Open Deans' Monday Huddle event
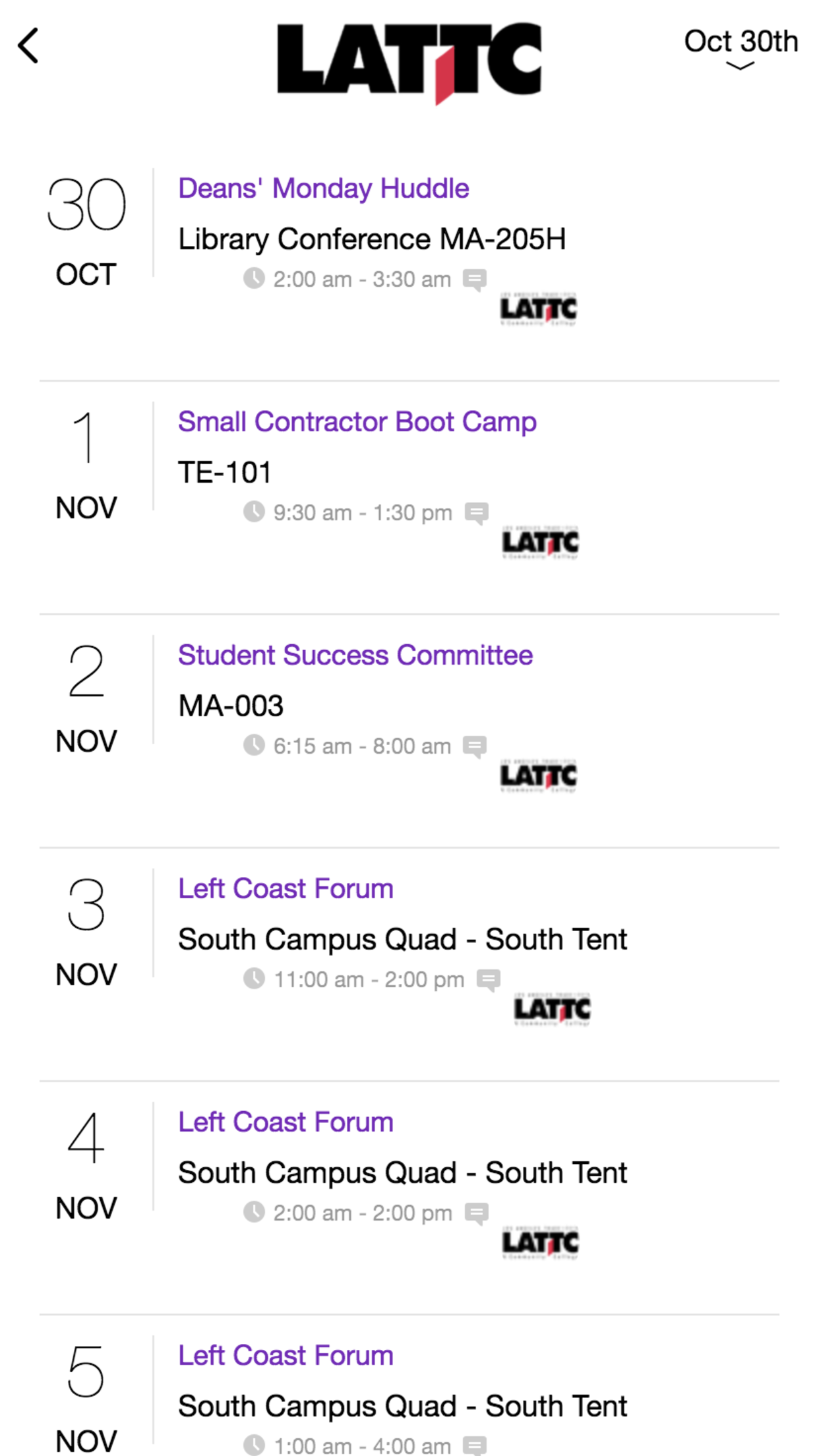819x1456 pixels. [x=323, y=189]
